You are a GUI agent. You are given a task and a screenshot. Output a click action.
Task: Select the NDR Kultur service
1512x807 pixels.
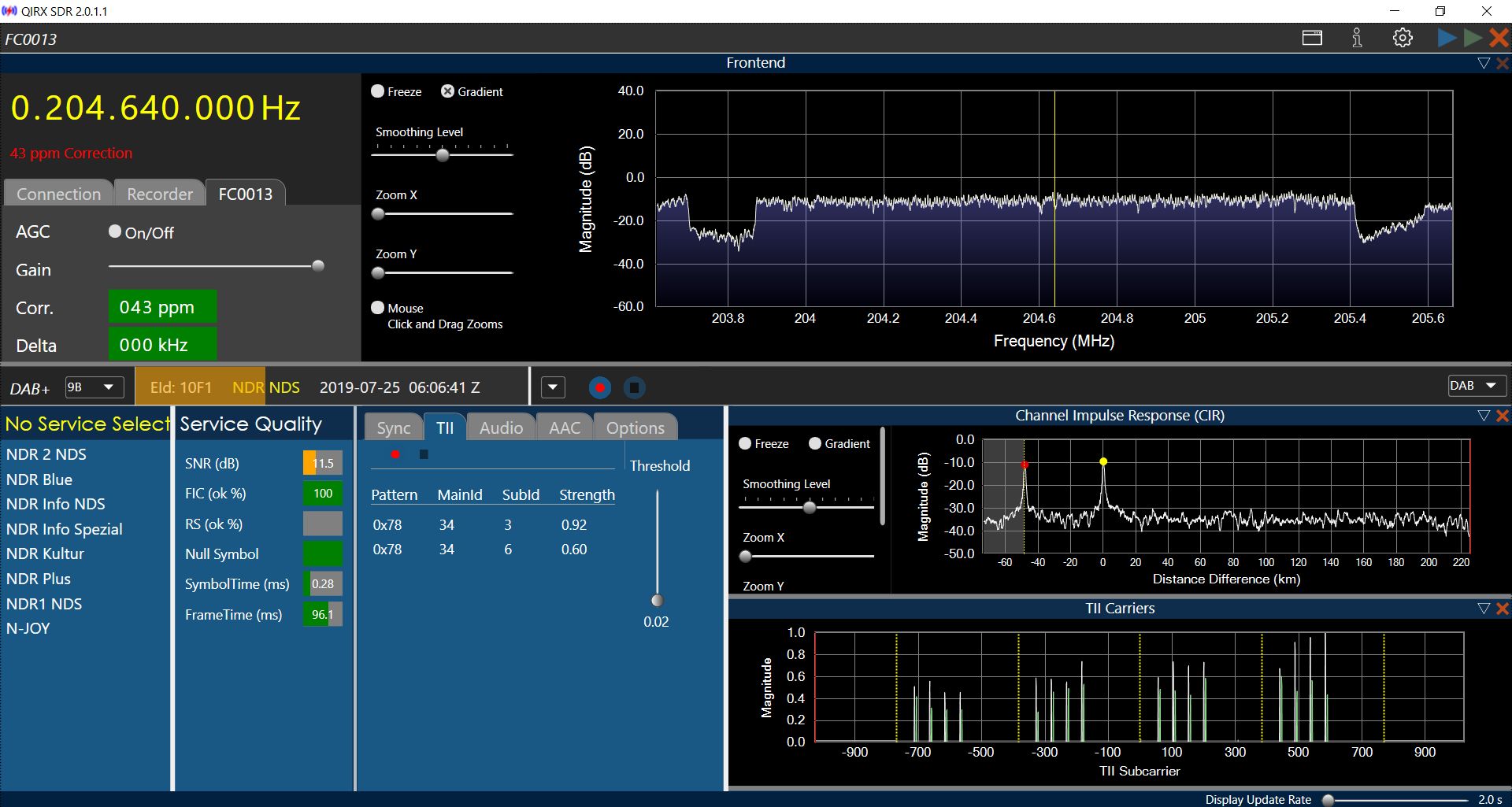point(45,553)
